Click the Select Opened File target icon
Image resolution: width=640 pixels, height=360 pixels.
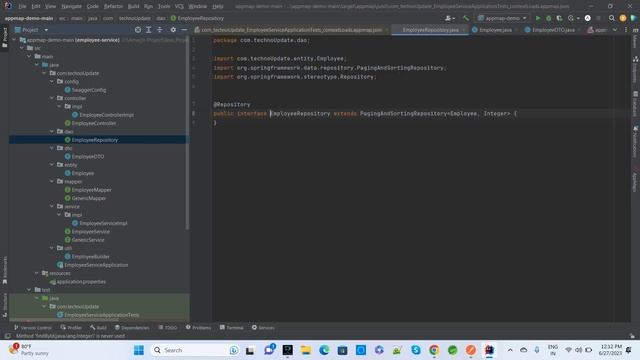(x=138, y=30)
